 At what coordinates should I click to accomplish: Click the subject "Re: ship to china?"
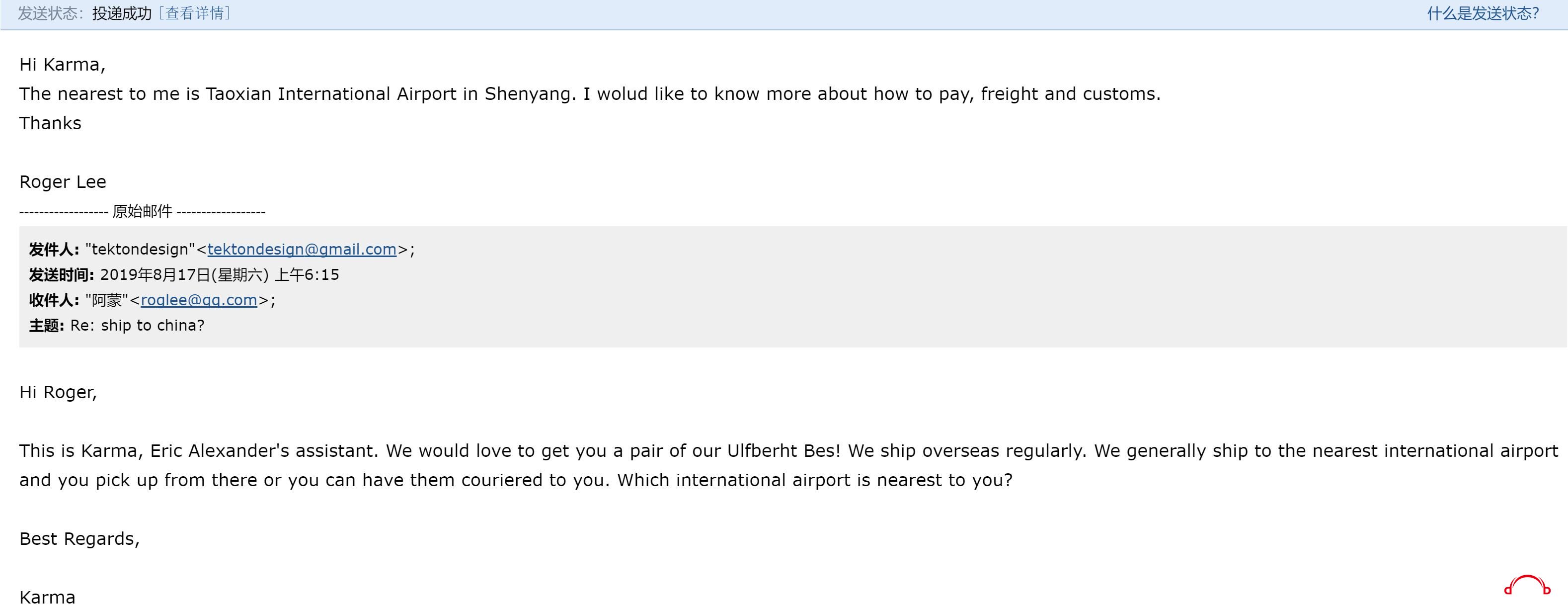[137, 325]
